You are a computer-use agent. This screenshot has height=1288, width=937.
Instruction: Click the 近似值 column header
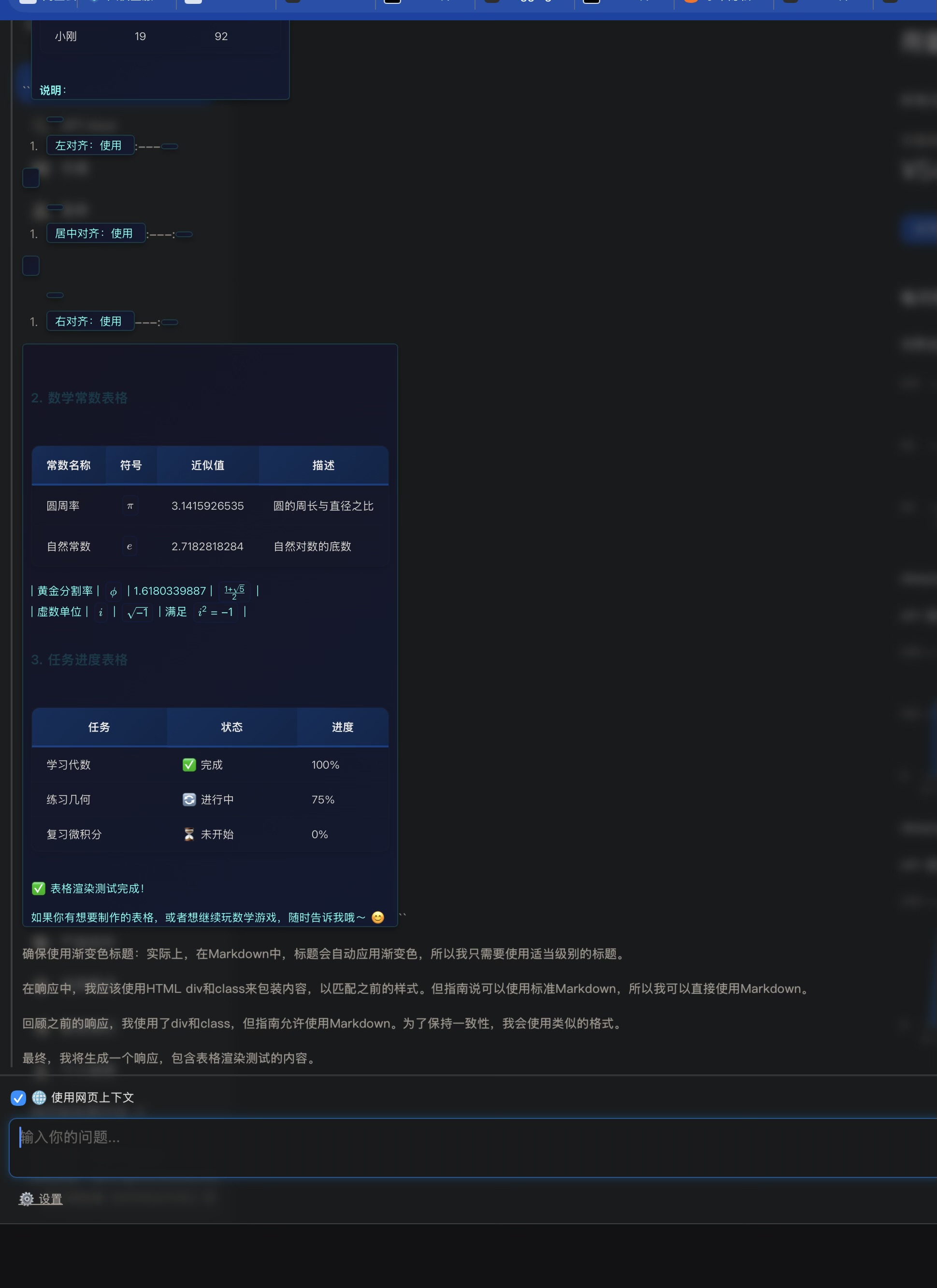point(208,465)
